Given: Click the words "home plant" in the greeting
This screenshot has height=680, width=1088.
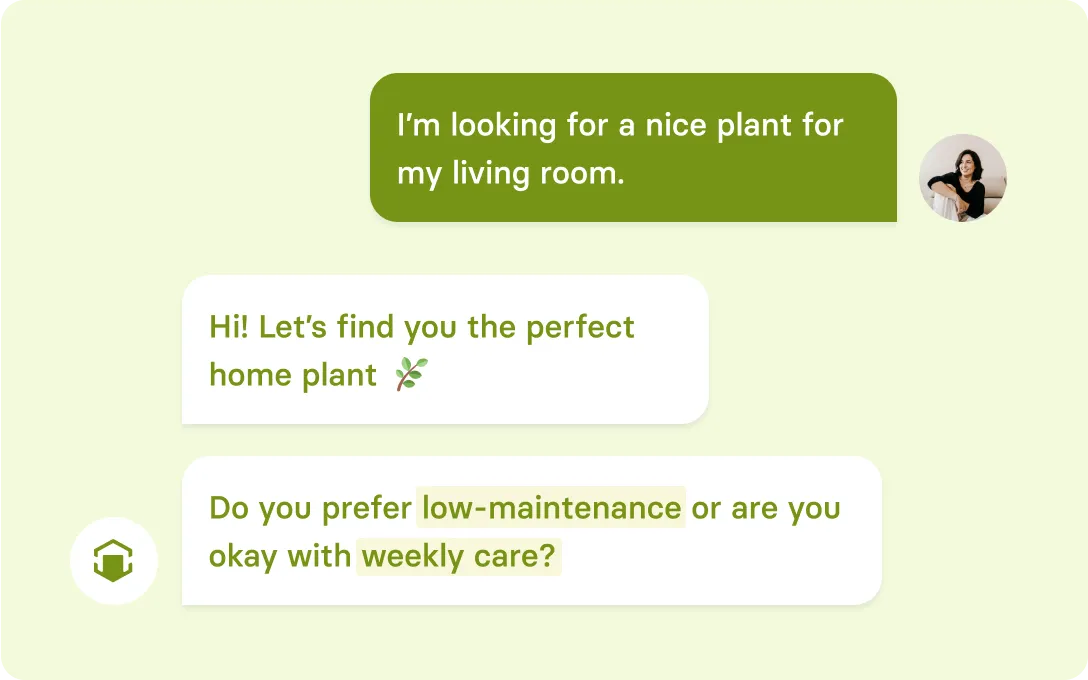Looking at the screenshot, I should (293, 375).
